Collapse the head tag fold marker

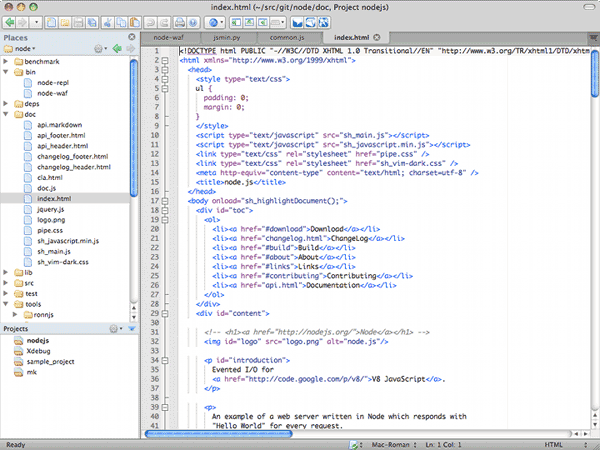pyautogui.click(x=164, y=69)
